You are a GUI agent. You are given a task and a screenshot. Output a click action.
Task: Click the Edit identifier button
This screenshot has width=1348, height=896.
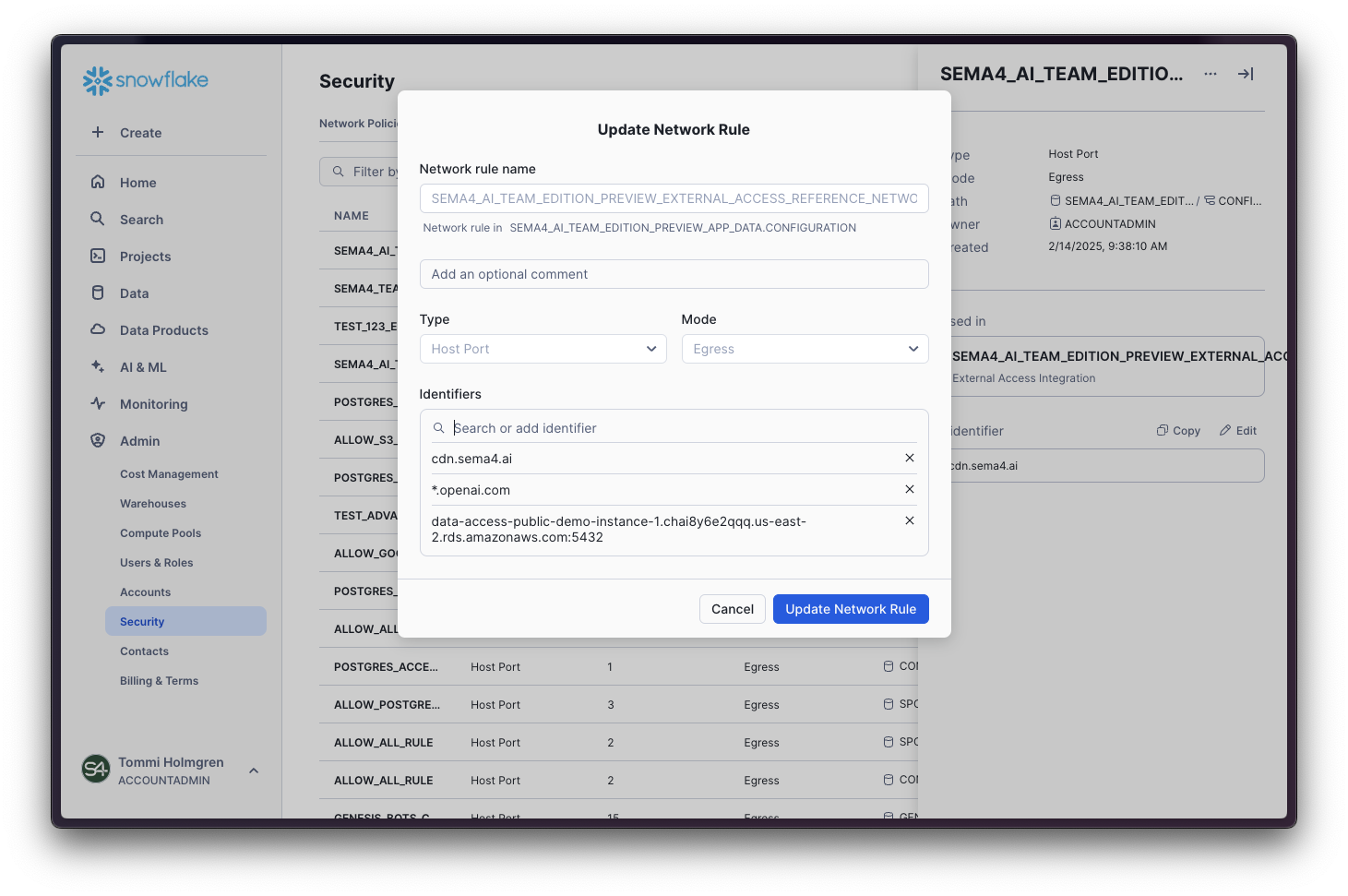coord(1238,431)
